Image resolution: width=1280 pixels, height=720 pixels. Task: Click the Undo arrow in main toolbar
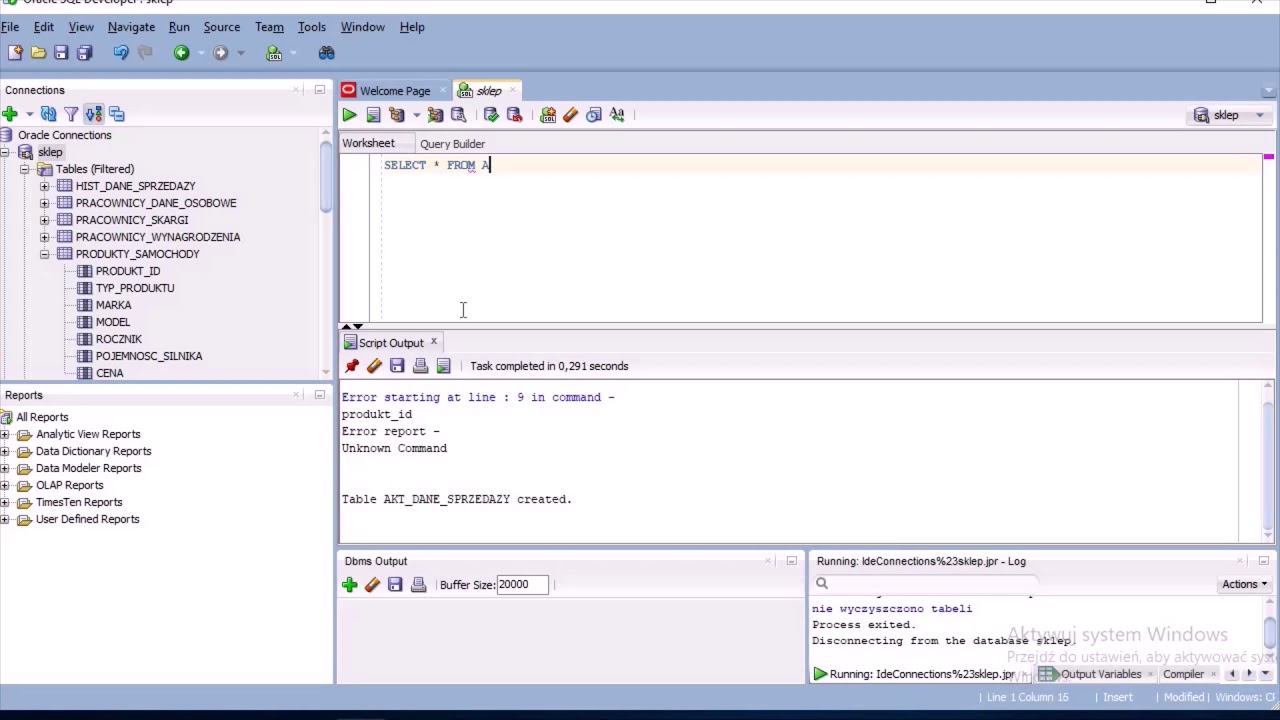[121, 53]
